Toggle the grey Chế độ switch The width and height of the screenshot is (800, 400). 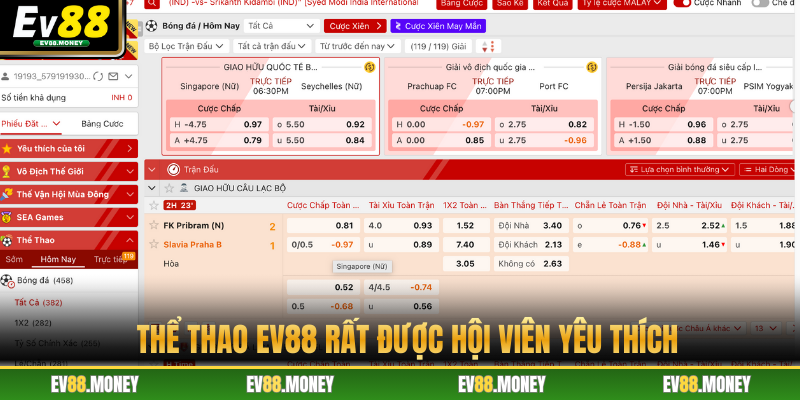[x=760, y=3]
